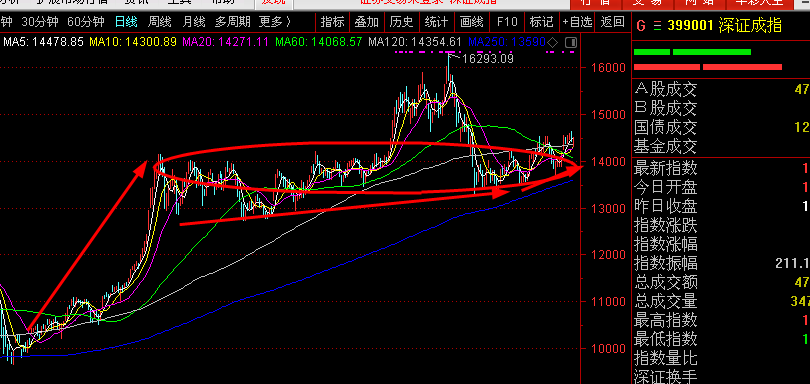Click the 标记 mark button
The width and height of the screenshot is (810, 384).
pyautogui.click(x=541, y=22)
